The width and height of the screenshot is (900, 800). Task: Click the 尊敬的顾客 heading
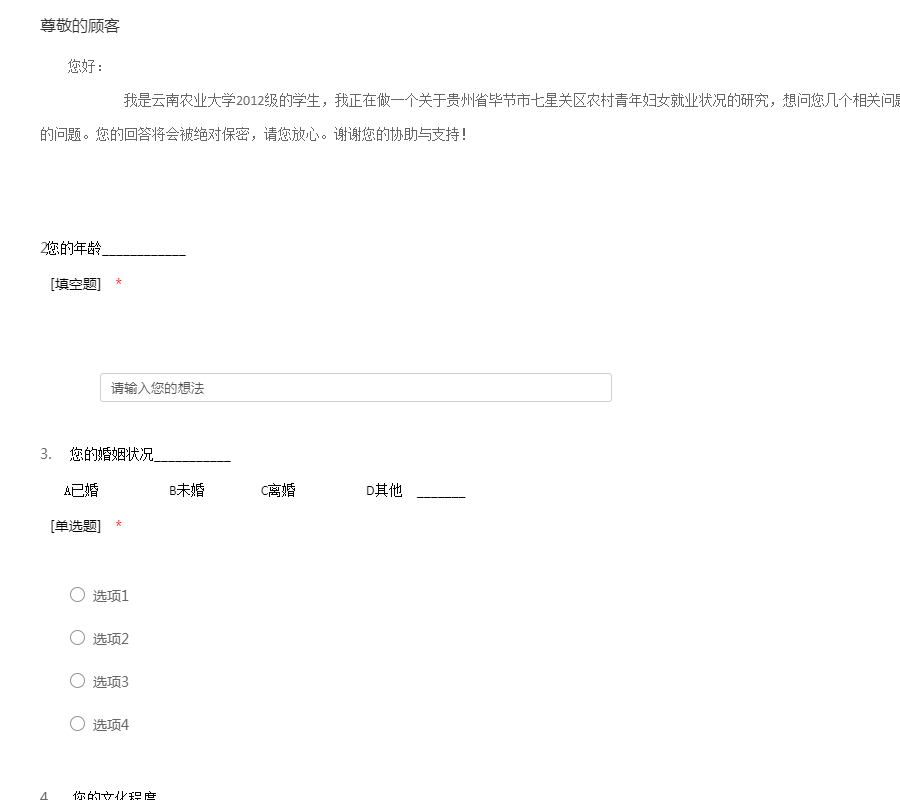(80, 26)
